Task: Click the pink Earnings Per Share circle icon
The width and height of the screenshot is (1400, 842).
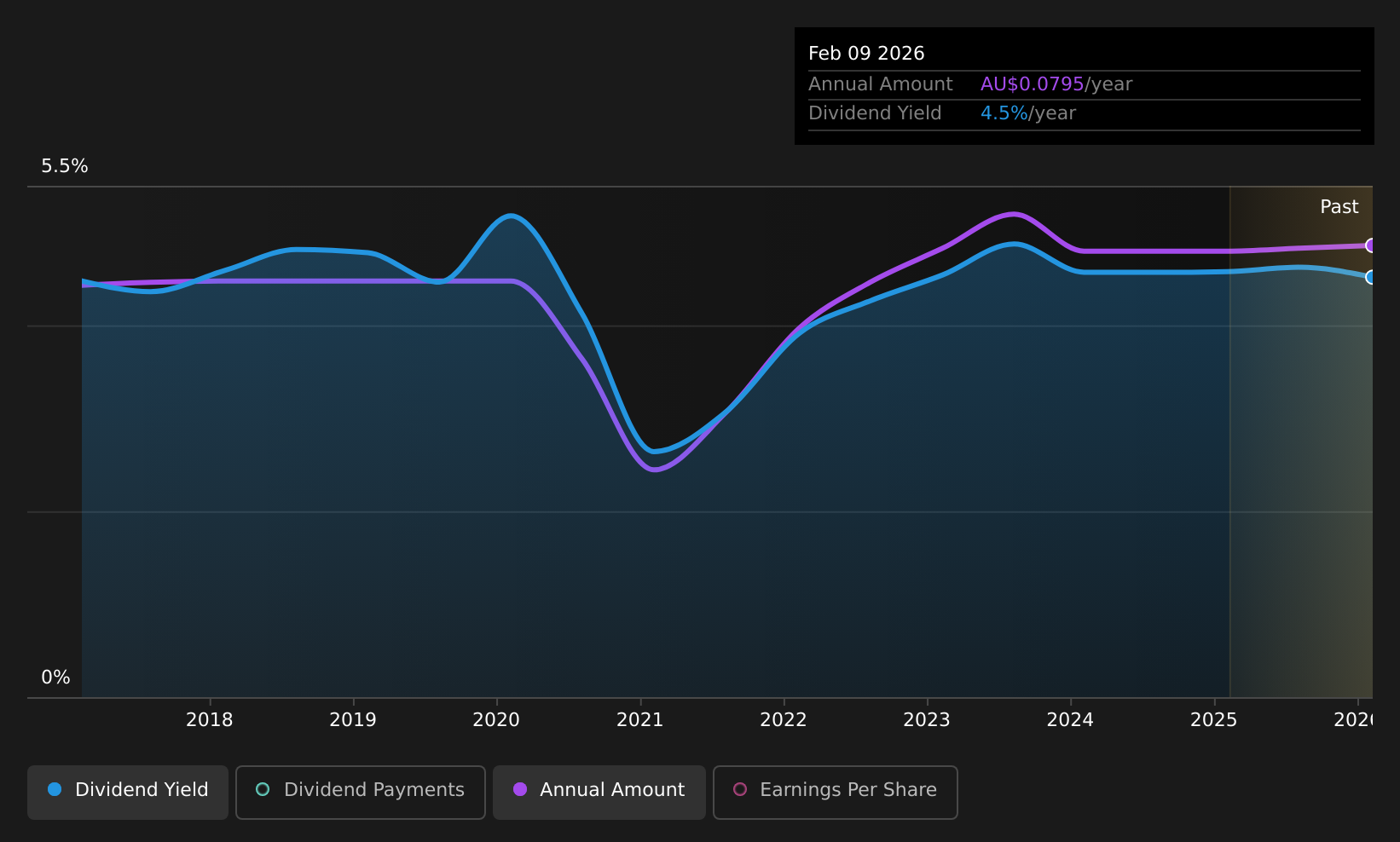Action: 740,789
